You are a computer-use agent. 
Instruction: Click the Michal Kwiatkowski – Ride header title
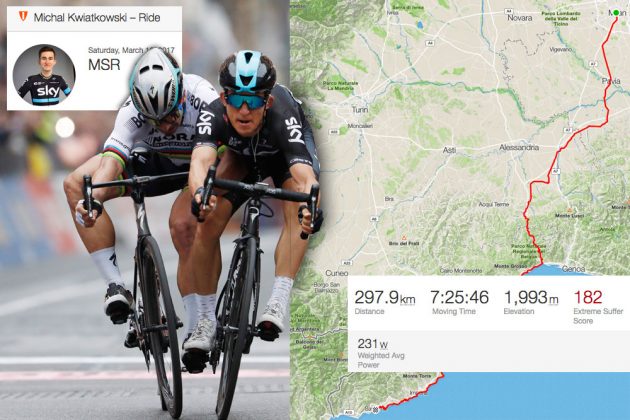point(97,18)
